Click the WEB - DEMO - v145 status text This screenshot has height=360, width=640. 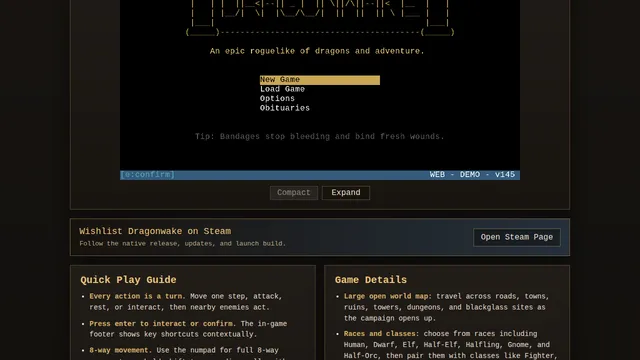click(472, 175)
